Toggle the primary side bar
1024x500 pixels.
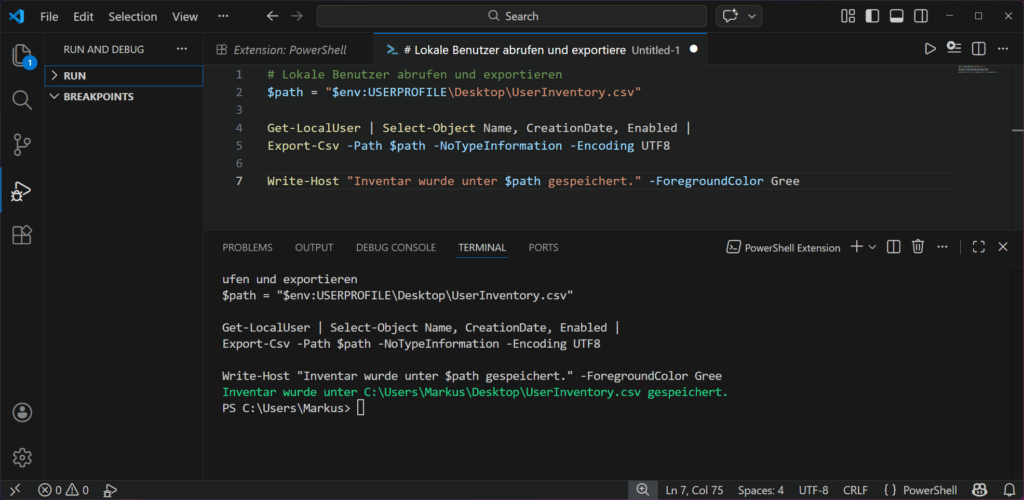(872, 16)
